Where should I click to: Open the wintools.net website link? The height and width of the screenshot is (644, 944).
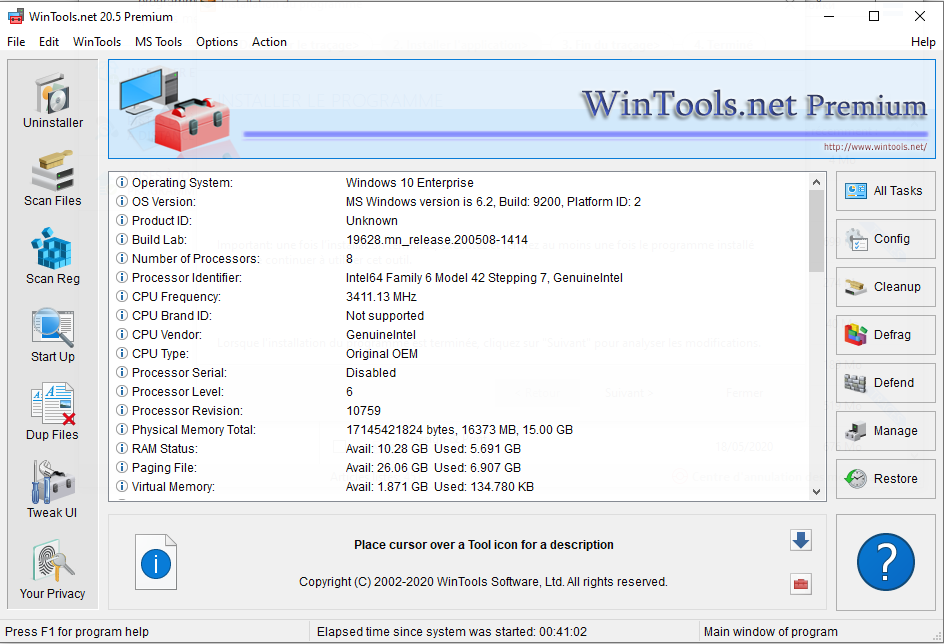tap(875, 147)
